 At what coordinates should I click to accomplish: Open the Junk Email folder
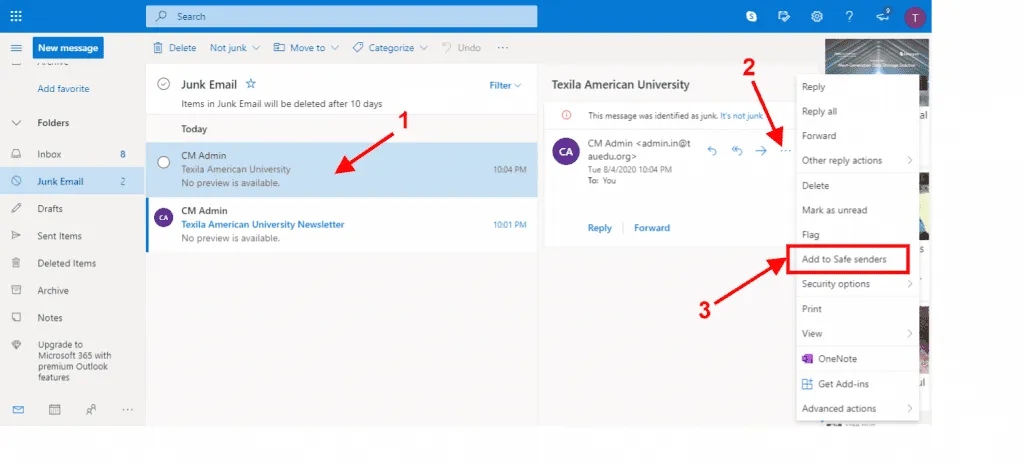coord(72,181)
